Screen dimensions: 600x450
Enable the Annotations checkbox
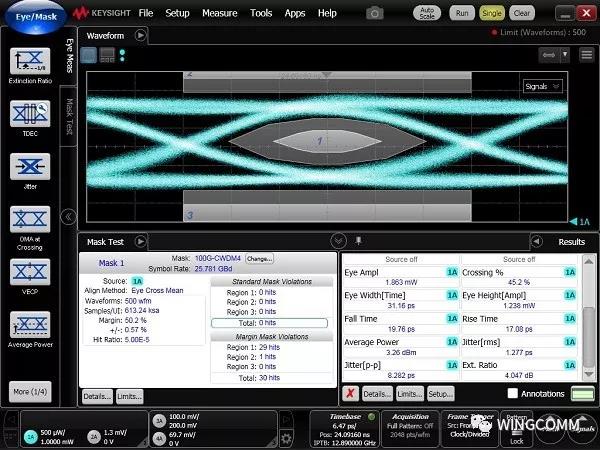point(512,394)
